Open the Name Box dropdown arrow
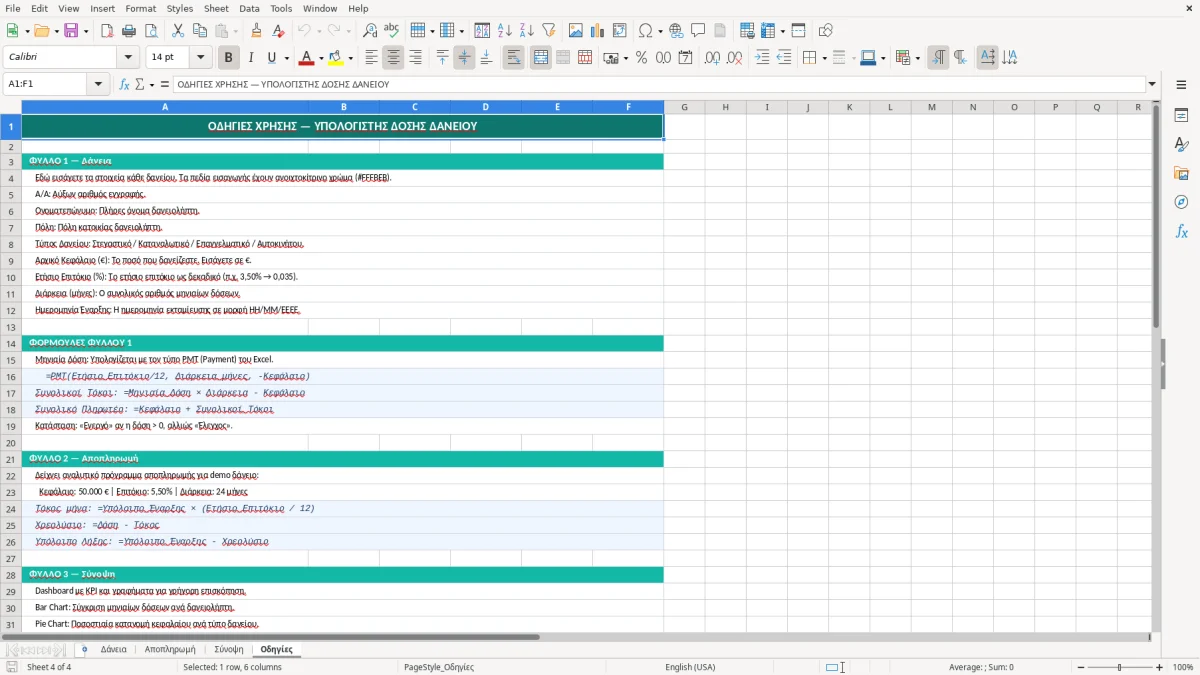Screen dimensions: 1200x675 coord(99,84)
